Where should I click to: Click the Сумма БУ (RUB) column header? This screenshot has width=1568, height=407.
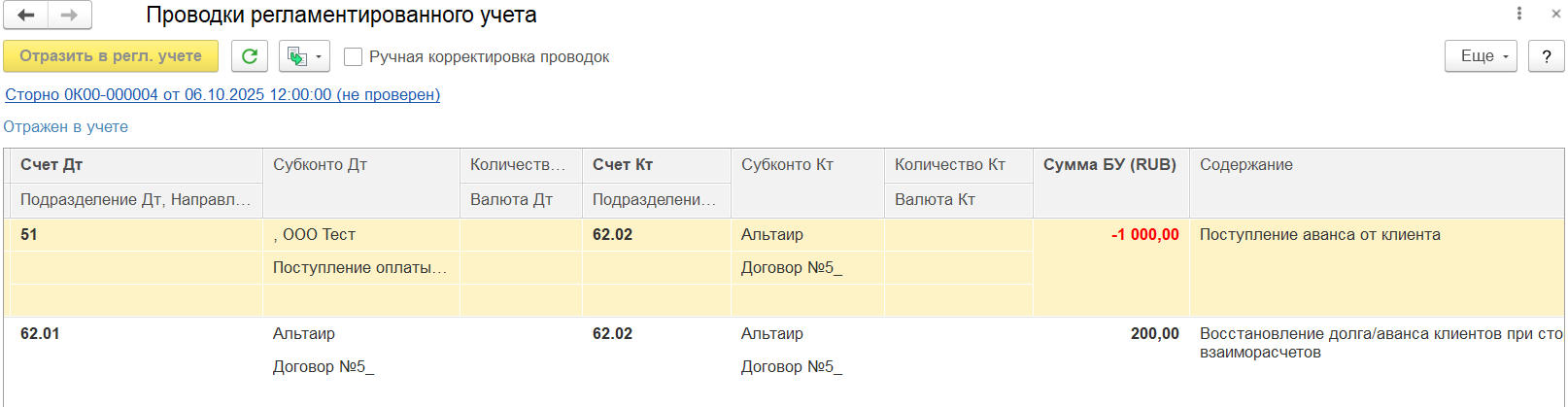1109,165
